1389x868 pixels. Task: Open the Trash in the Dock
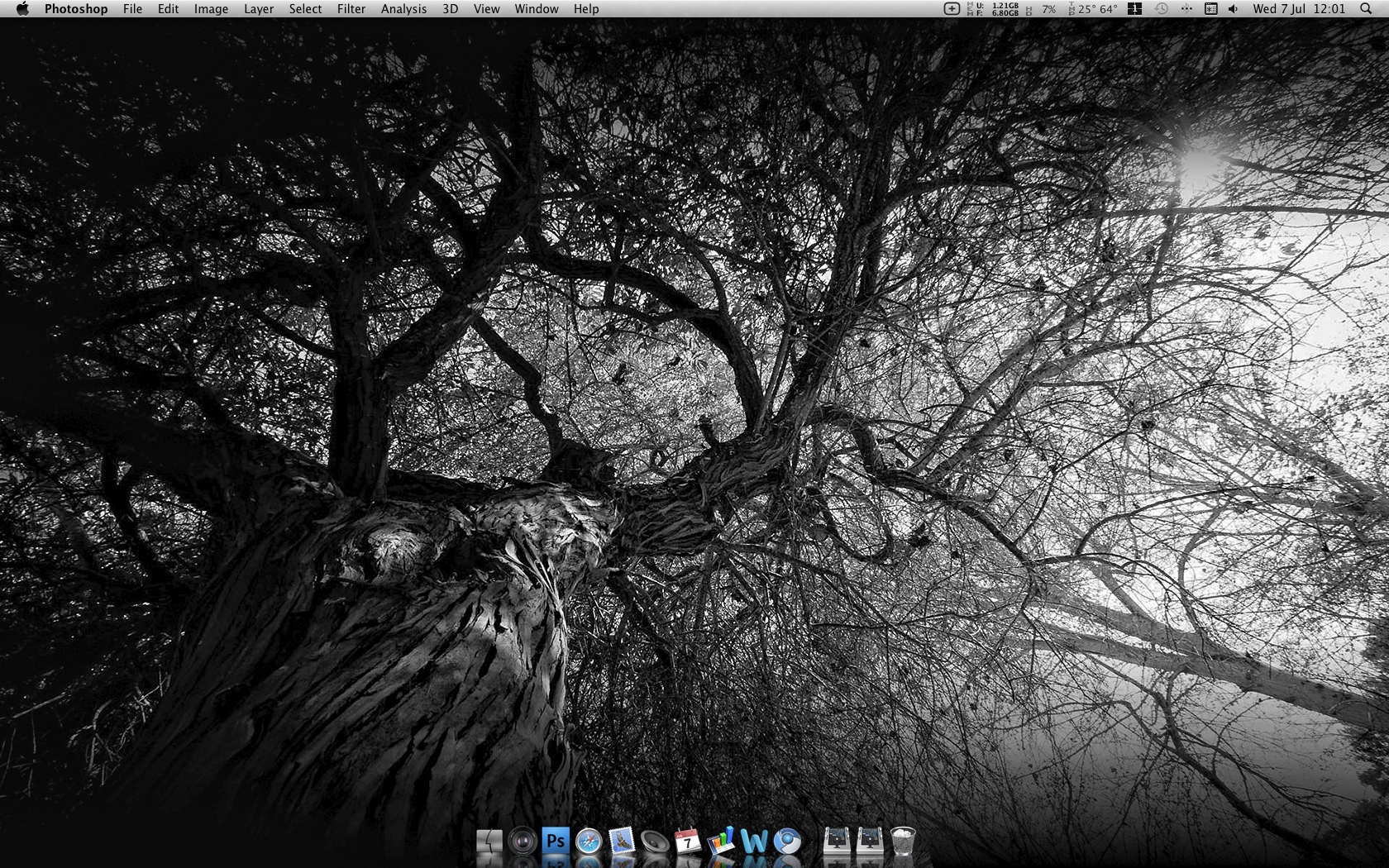pos(903,842)
